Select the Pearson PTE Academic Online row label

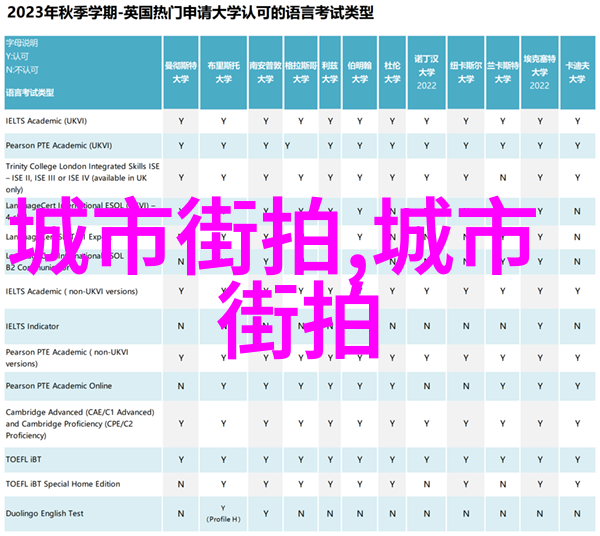pos(59,386)
